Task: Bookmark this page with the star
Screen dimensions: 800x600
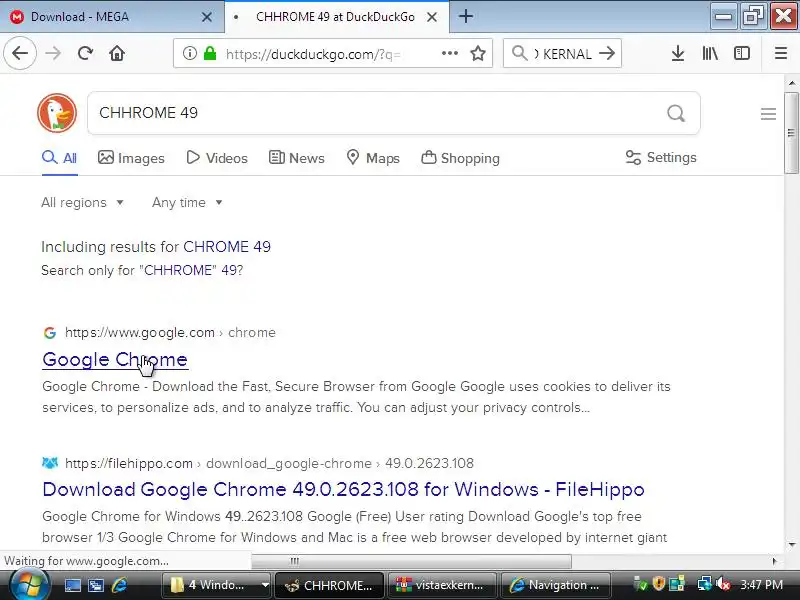Action: (x=478, y=53)
